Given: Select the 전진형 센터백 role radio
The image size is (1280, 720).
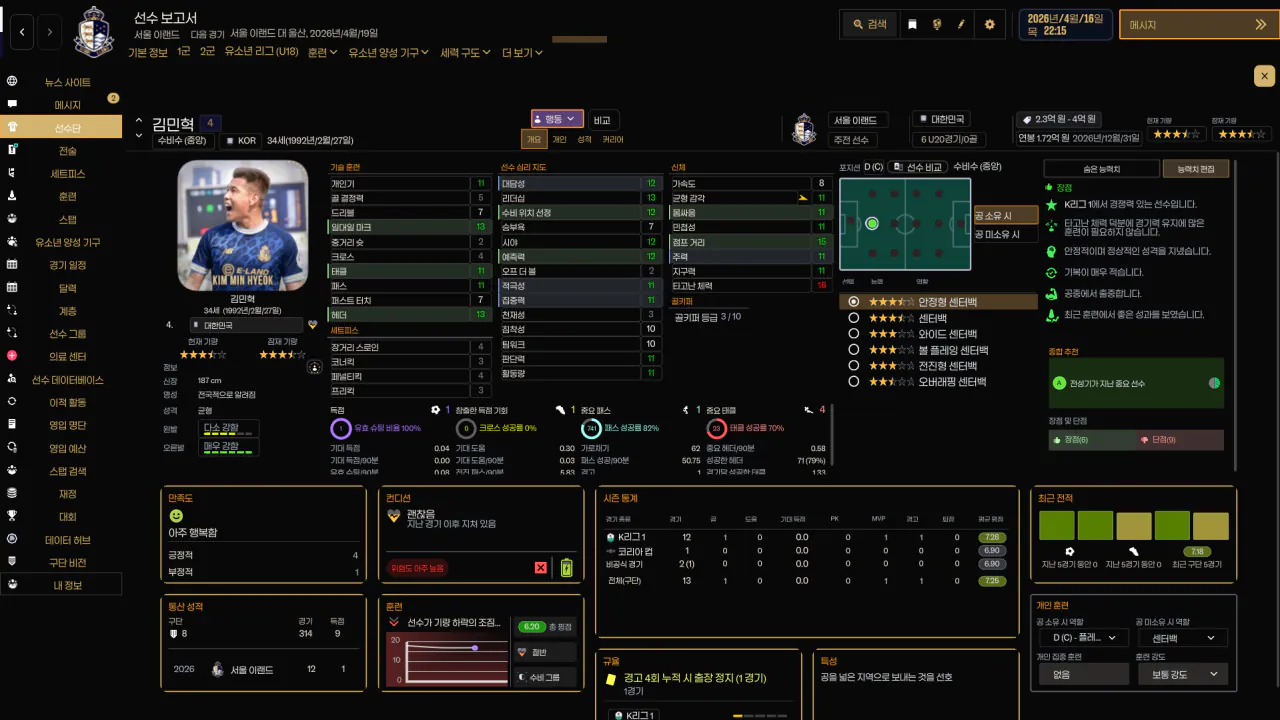Looking at the screenshot, I should (853, 366).
